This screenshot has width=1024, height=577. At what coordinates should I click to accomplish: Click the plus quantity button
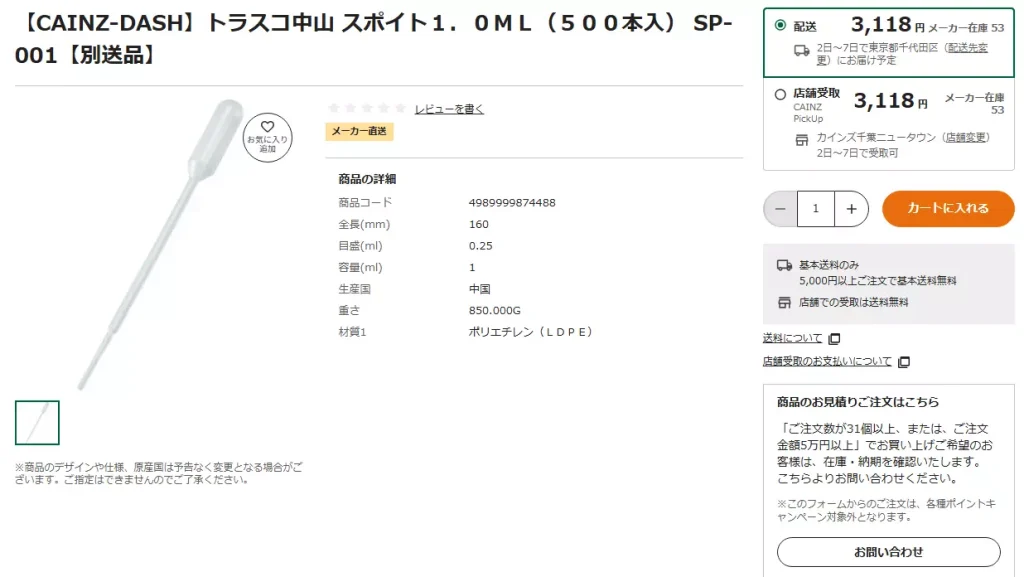[851, 209]
